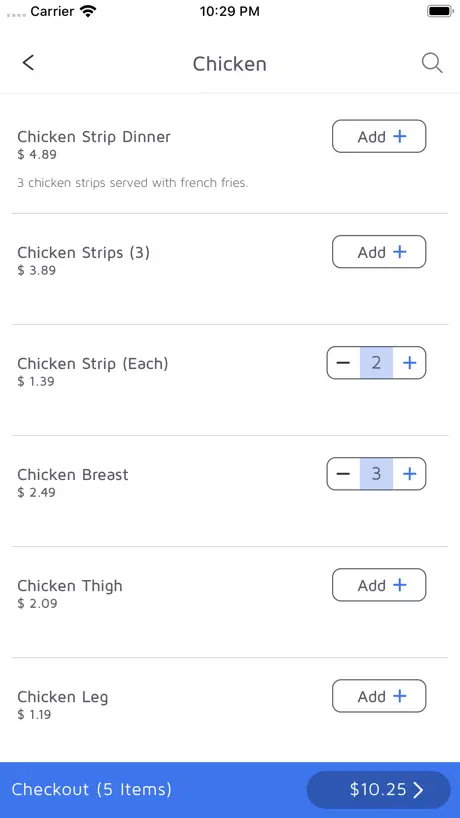
Task: Tap the plus icon for Chicken Breast
Action: [409, 474]
